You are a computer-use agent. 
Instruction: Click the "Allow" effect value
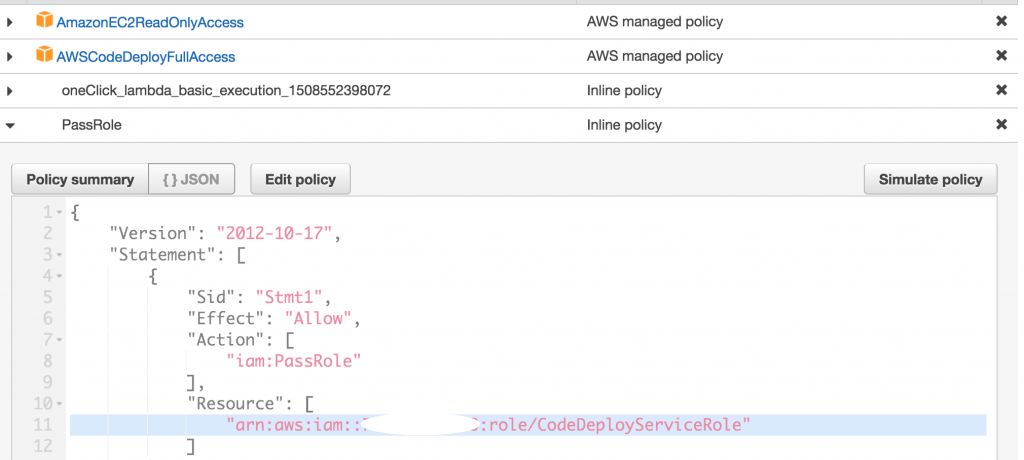[318, 318]
